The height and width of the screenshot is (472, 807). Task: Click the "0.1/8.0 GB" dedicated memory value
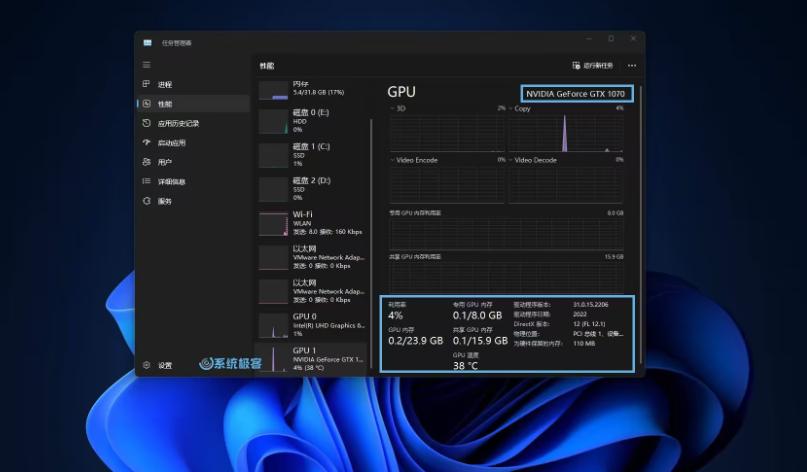pos(477,315)
